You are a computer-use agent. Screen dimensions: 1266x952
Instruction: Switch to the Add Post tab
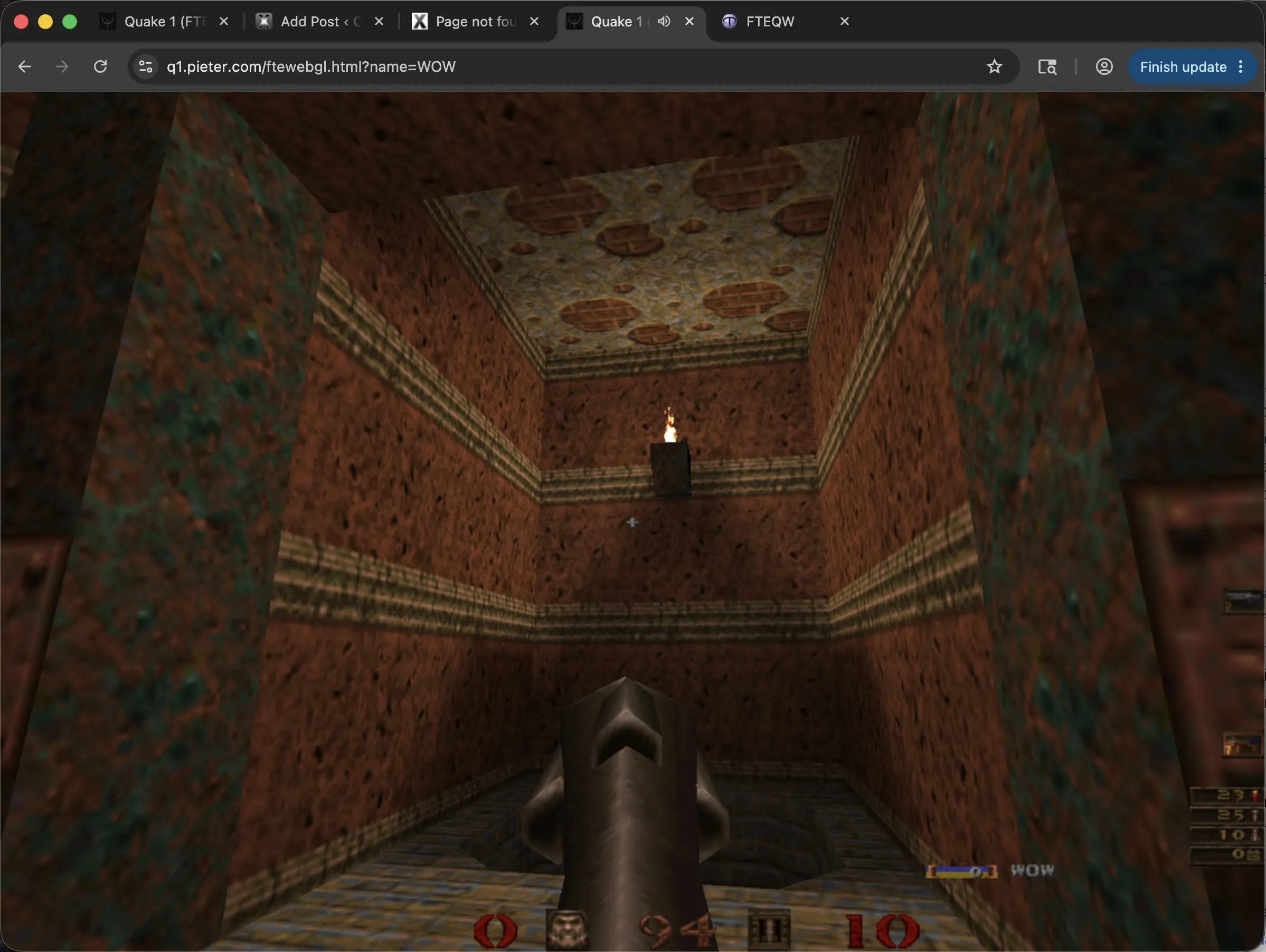click(320, 21)
